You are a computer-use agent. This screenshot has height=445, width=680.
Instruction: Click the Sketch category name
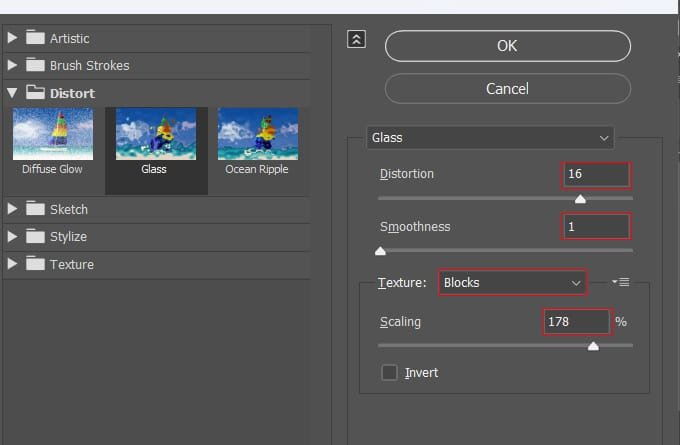69,209
